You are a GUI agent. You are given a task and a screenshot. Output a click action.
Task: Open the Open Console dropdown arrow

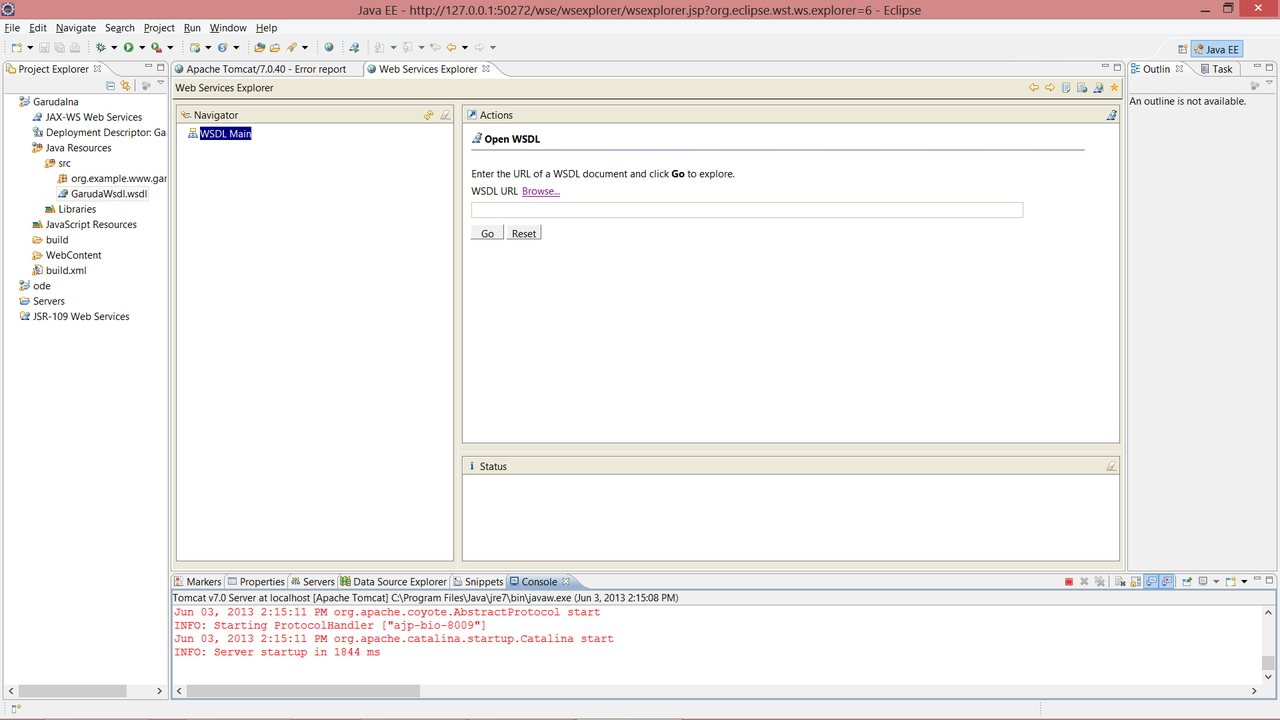pos(1244,582)
